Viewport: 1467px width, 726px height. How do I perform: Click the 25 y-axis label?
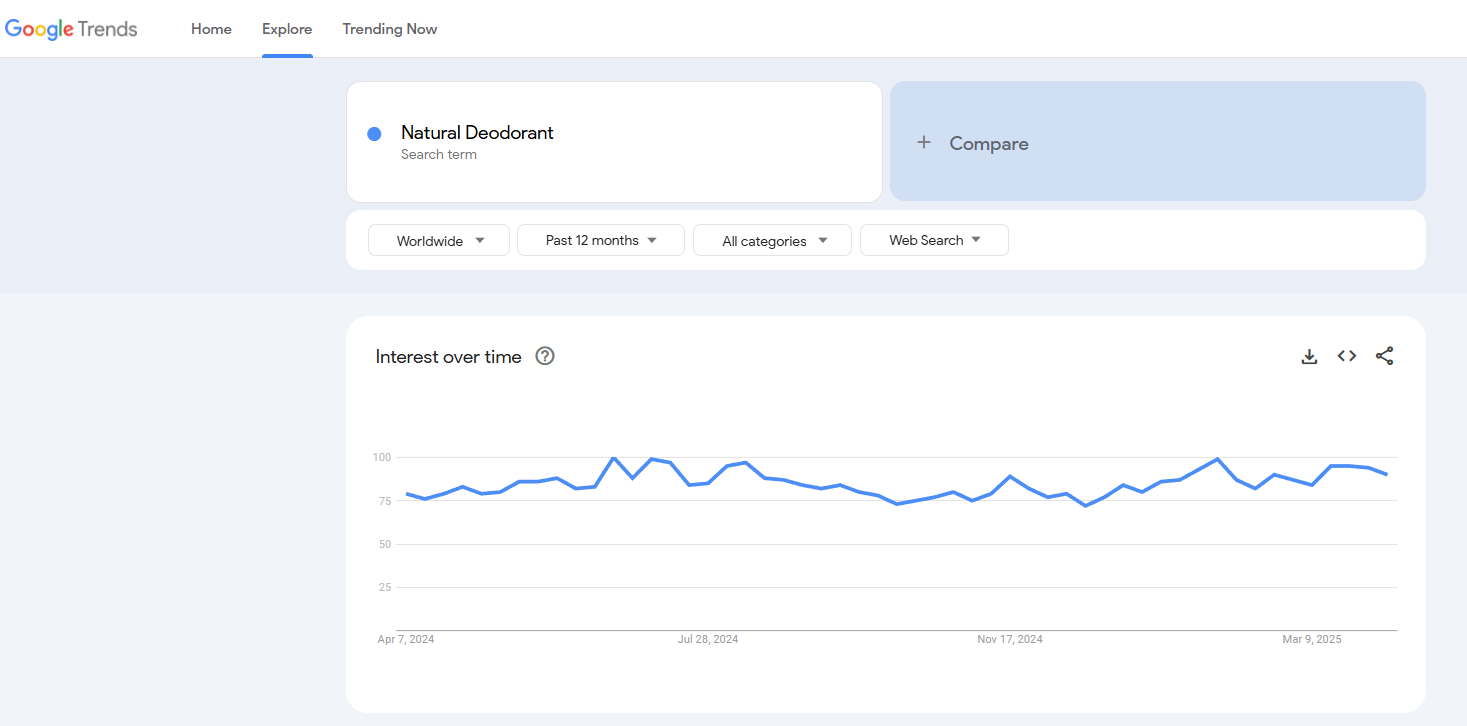click(x=385, y=587)
